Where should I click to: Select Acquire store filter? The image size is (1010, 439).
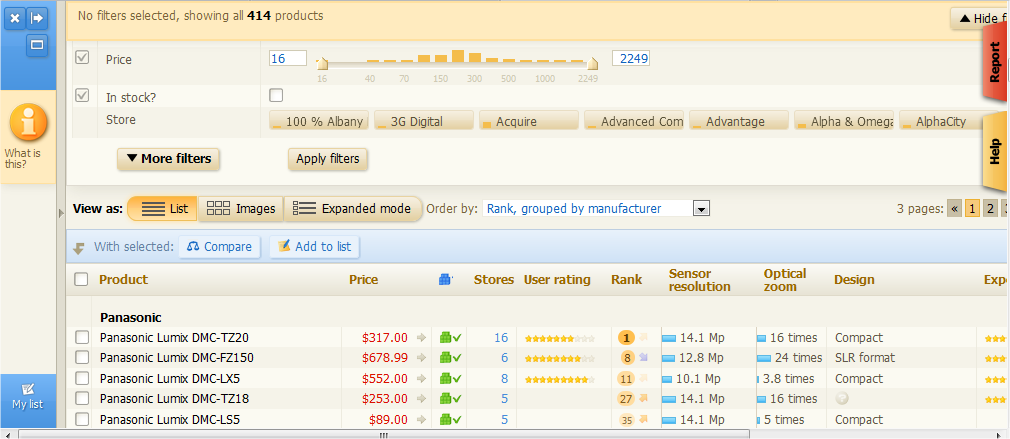click(529, 120)
